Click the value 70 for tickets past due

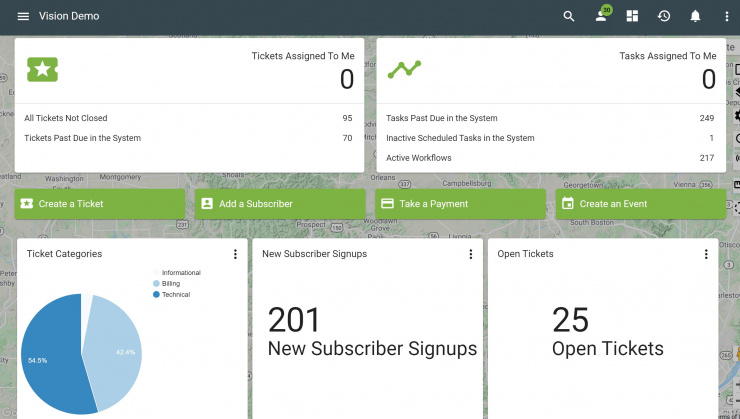click(x=347, y=138)
